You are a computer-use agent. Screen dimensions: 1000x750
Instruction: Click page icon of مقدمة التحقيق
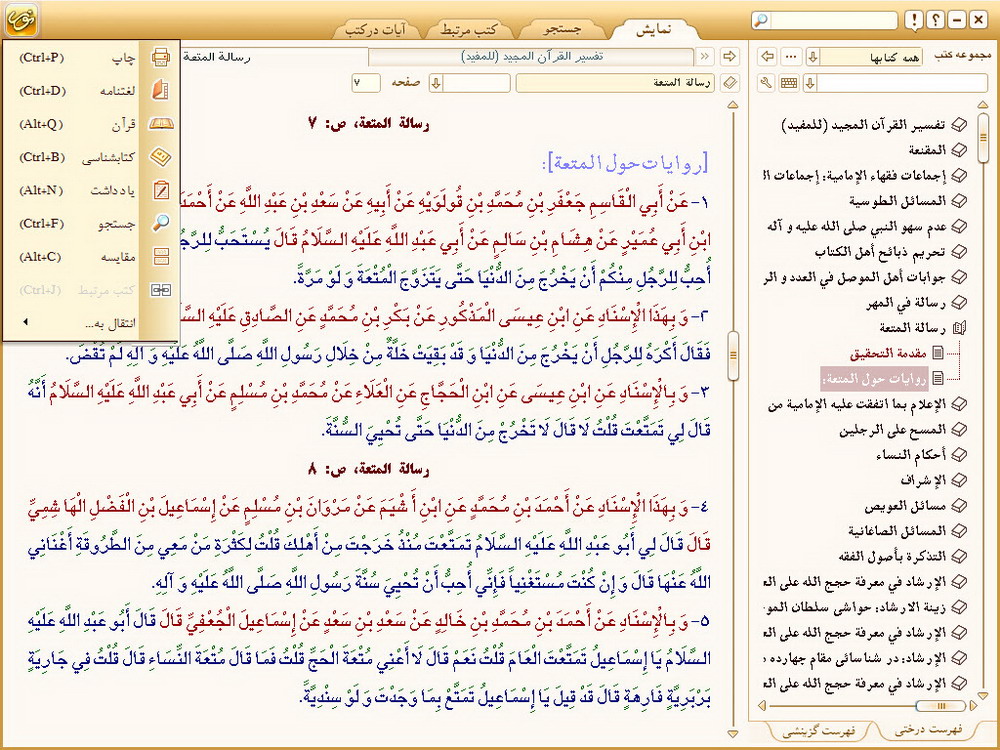[x=938, y=353]
